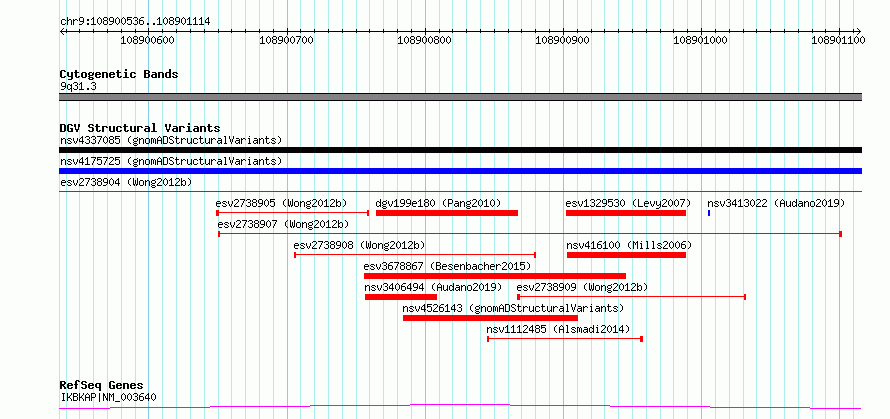Click esv2738904 (Wong2012b) label
The height and width of the screenshot is (419, 890).
[126, 182]
